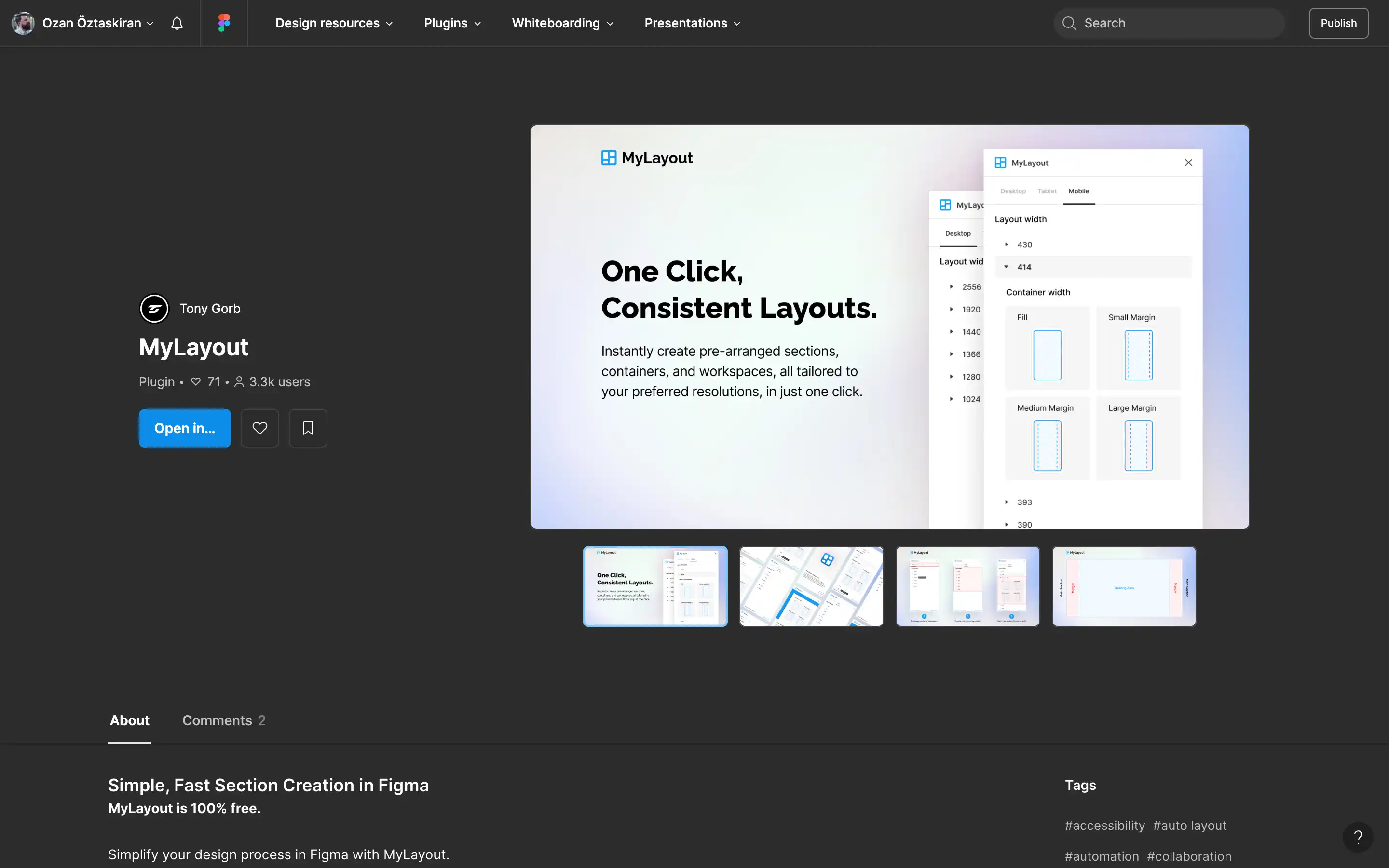Screen dimensions: 1389x868
Task: Select the second preview thumbnail
Action: pos(811,586)
